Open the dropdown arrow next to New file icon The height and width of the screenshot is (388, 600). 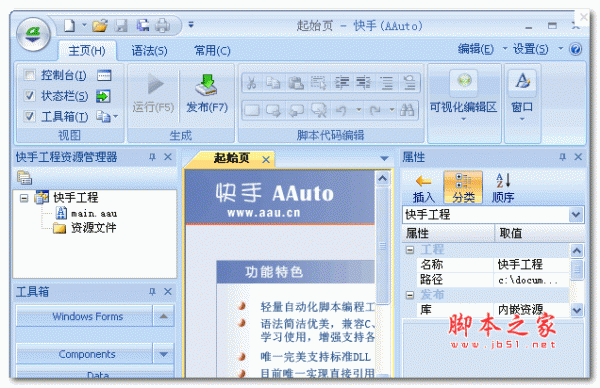point(84,25)
